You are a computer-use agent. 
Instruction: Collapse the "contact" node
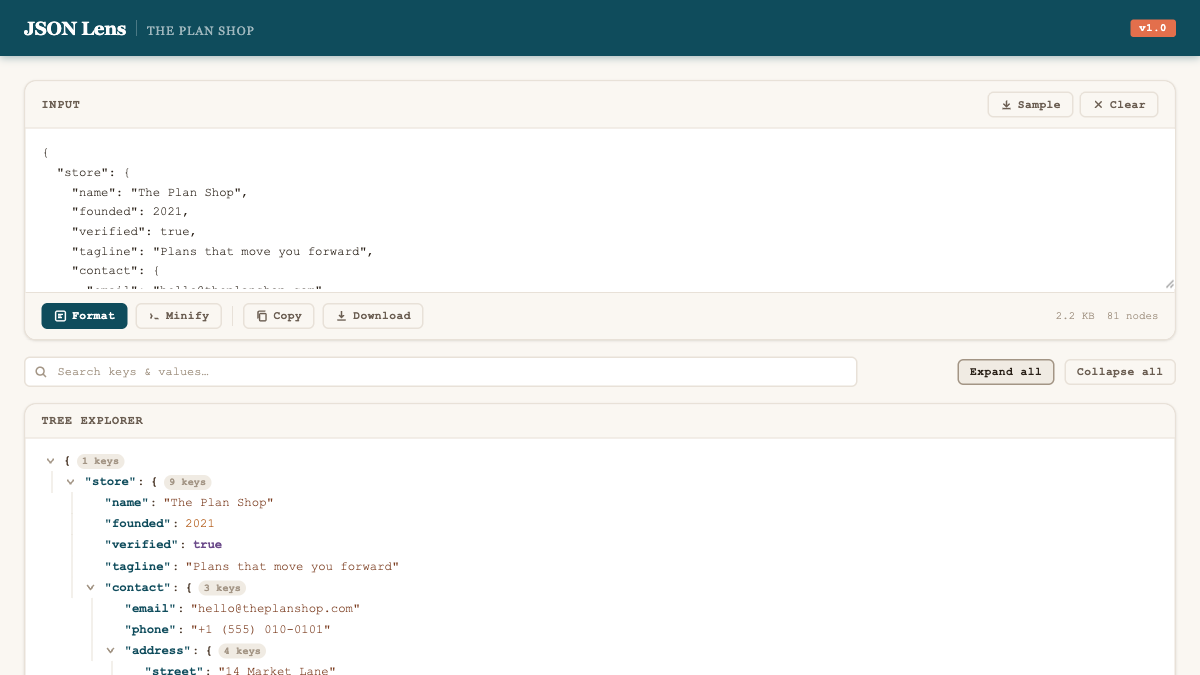point(90,588)
